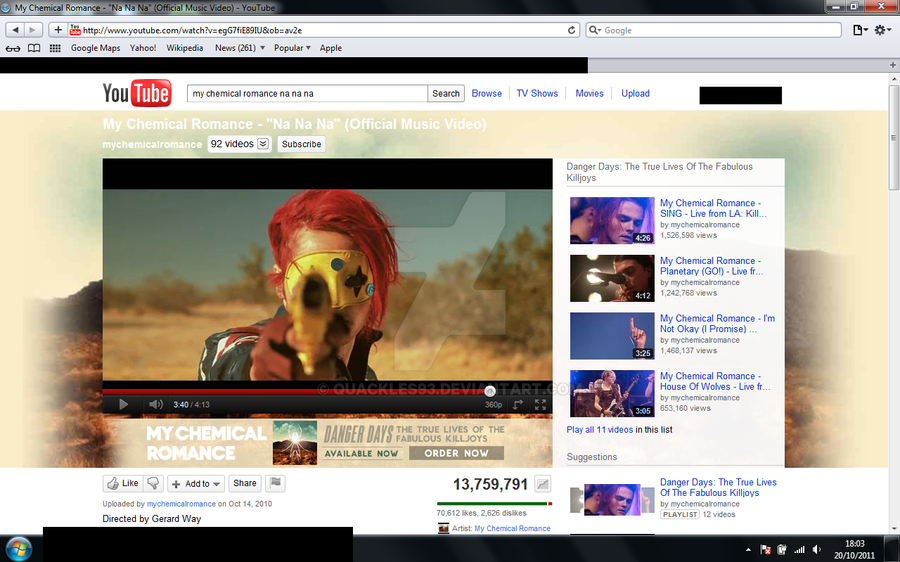The width and height of the screenshot is (900, 562).
Task: Open I'm Not Okay video title link
Action: [717, 324]
